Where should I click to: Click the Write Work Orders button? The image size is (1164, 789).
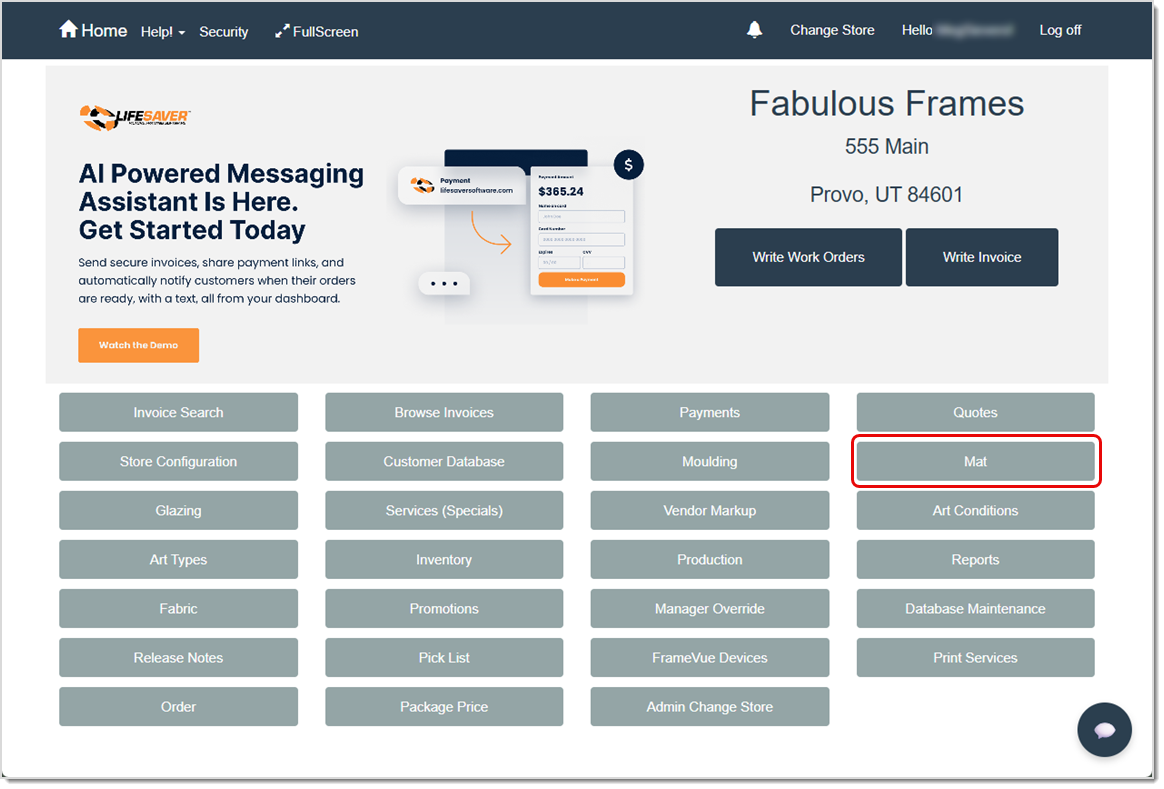coord(808,257)
